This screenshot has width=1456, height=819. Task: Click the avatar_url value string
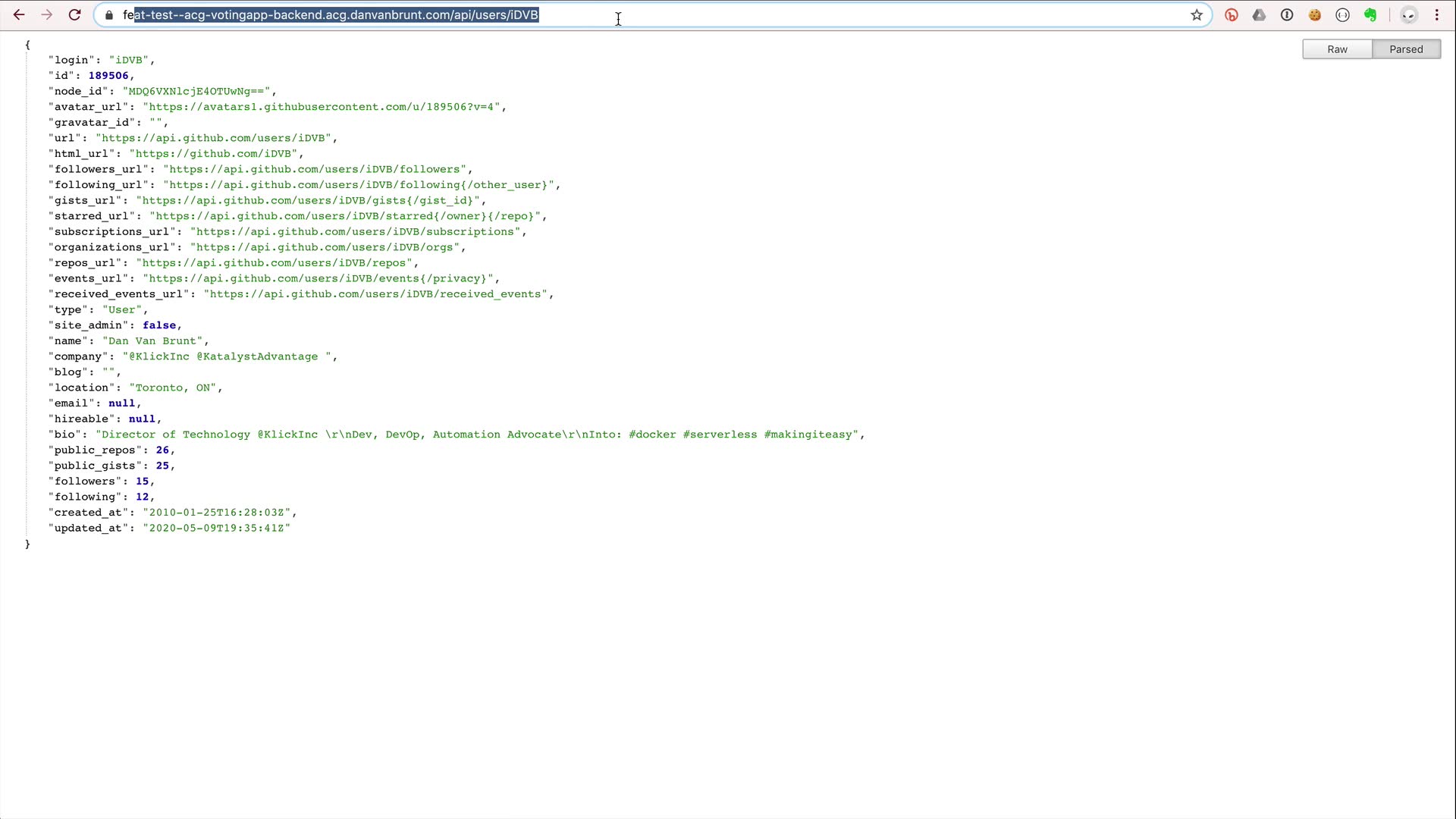click(x=322, y=107)
